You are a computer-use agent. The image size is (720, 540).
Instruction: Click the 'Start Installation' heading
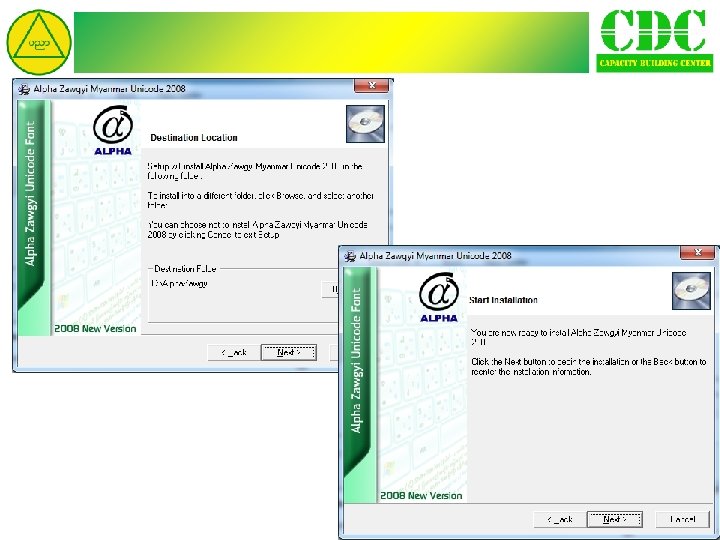[x=503, y=300]
